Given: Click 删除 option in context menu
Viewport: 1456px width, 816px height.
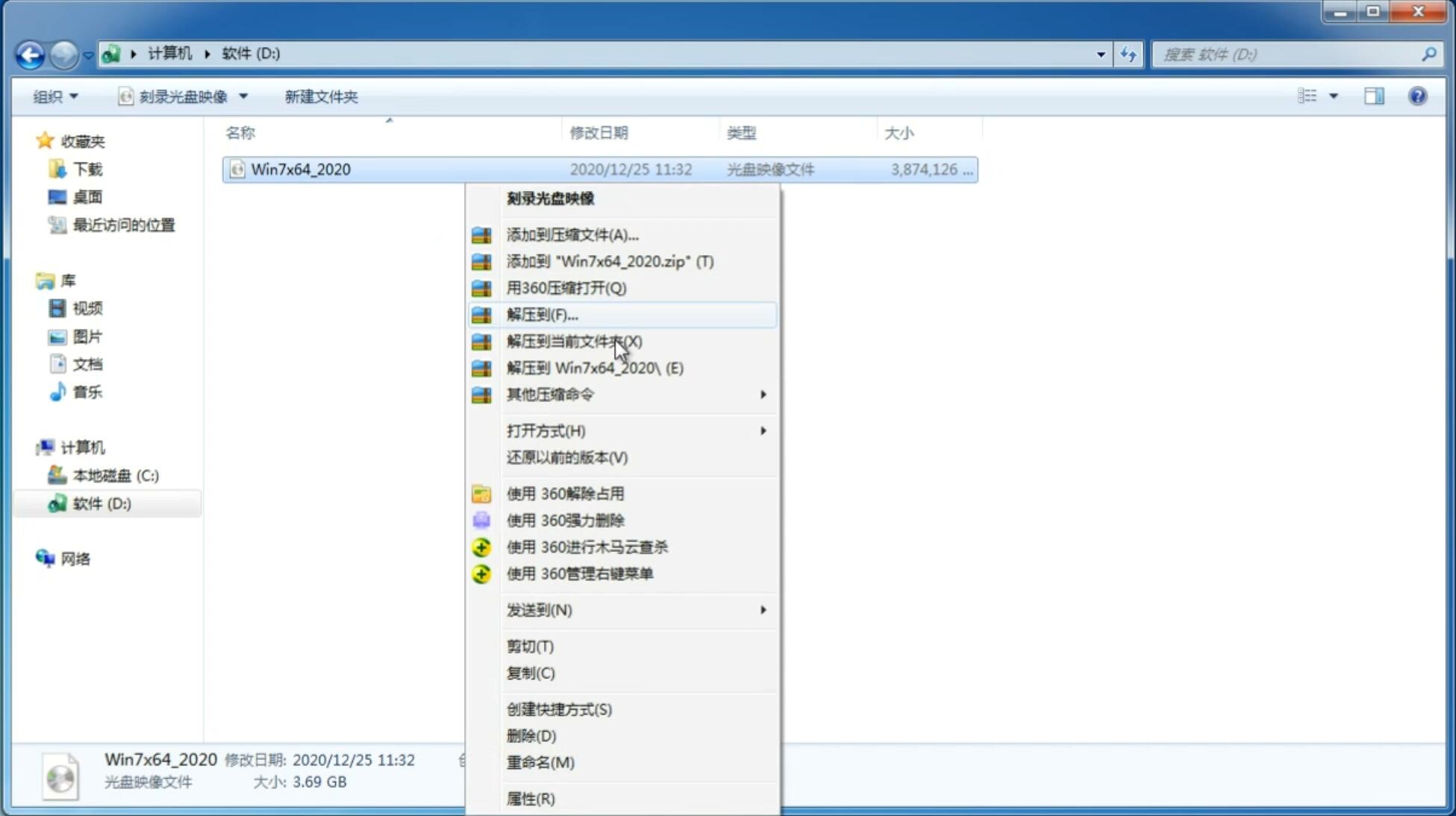Looking at the screenshot, I should 531,735.
